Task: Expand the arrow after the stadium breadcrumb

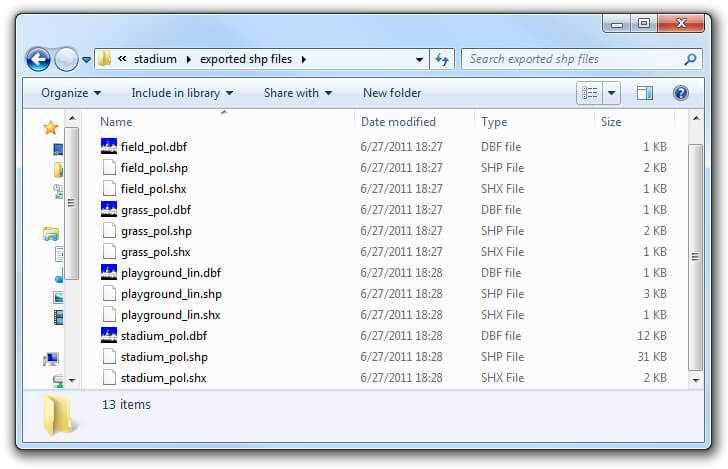Action: click(188, 59)
